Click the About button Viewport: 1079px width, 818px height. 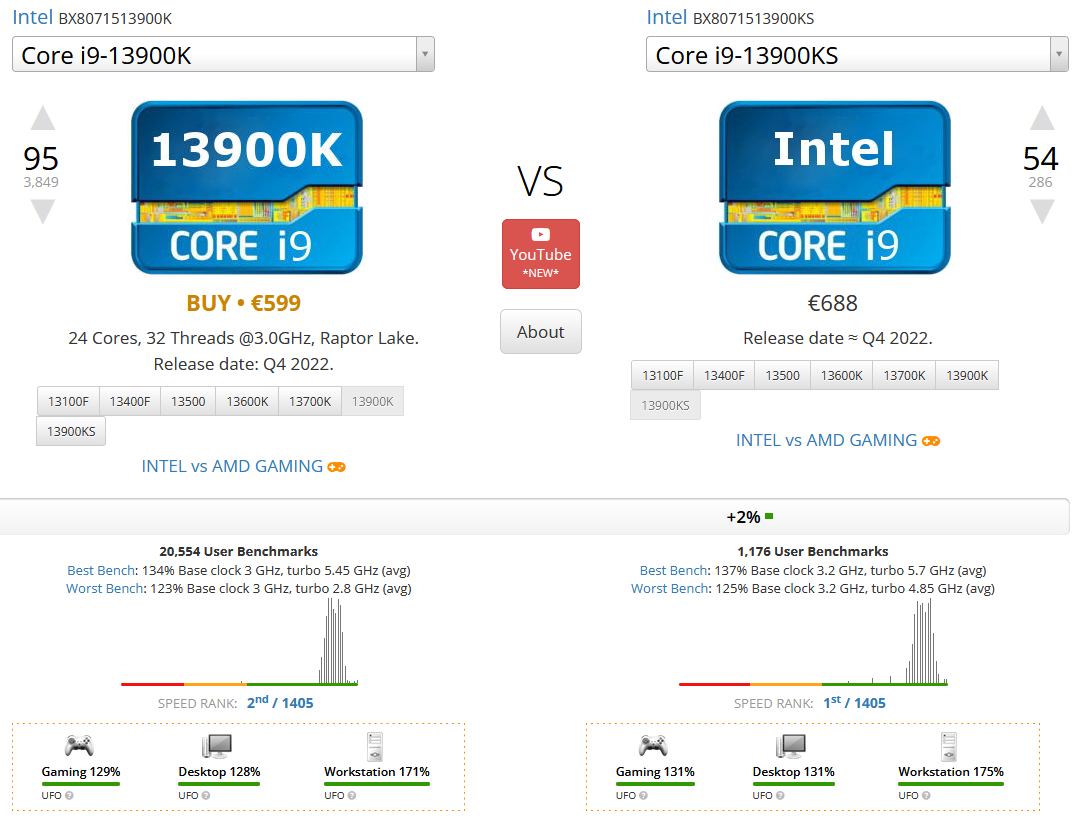click(541, 332)
